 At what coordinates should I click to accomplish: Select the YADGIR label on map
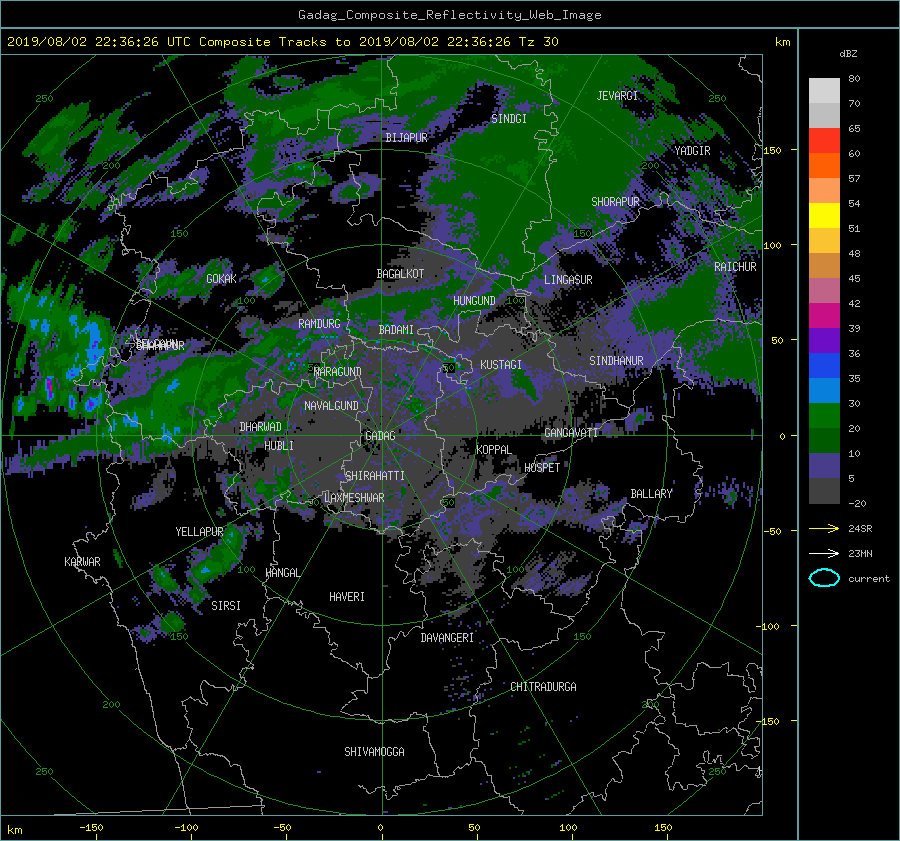pos(692,151)
